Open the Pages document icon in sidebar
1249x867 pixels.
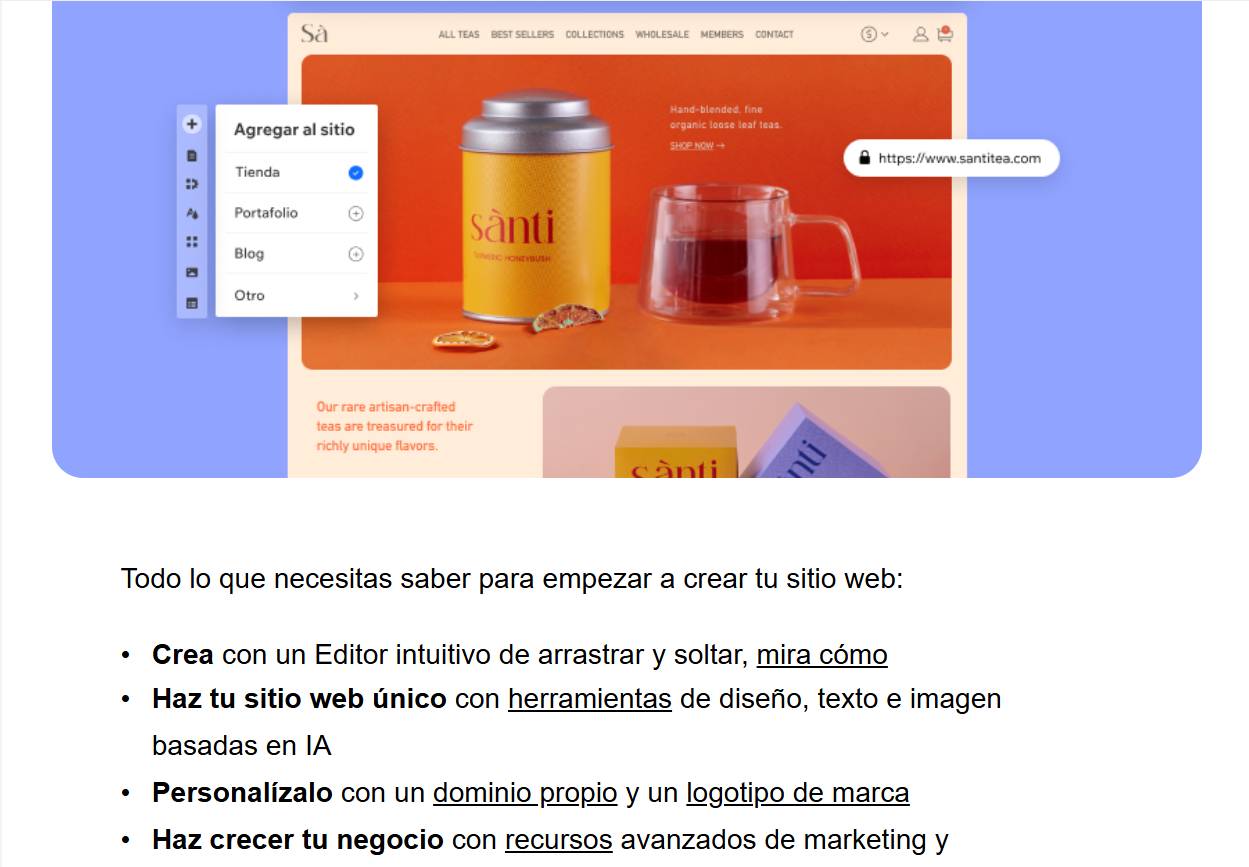192,156
